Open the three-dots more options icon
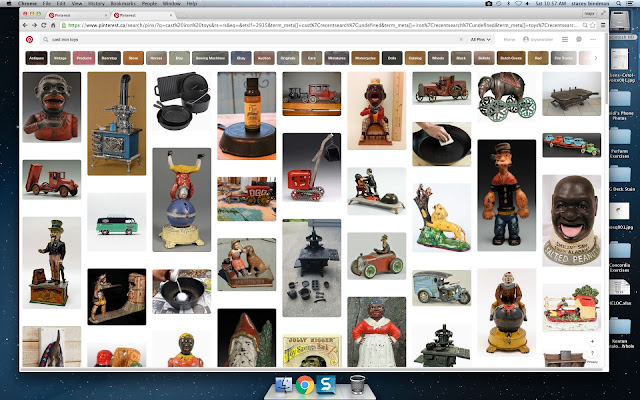 coord(593,40)
